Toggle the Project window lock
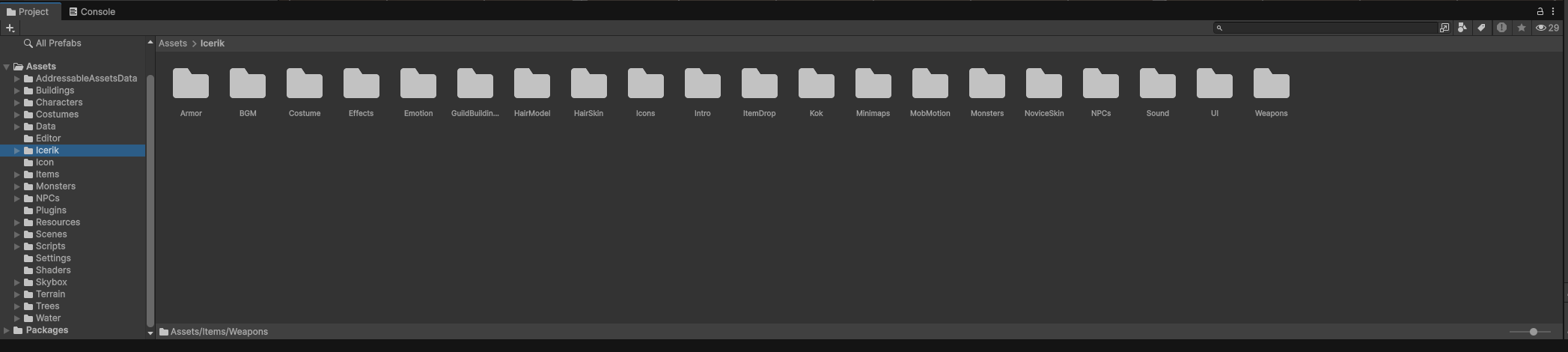Image resolution: width=1568 pixels, height=352 pixels. tap(1540, 11)
